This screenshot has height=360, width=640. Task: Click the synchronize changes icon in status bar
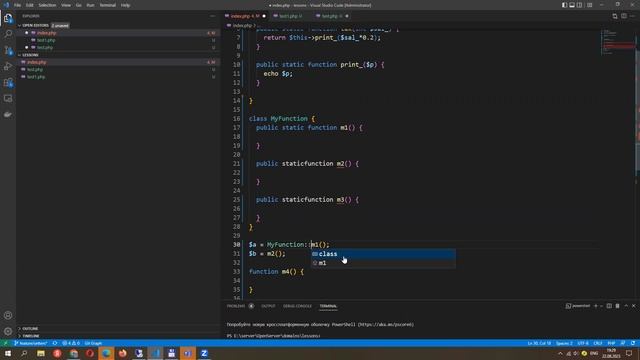55,343
